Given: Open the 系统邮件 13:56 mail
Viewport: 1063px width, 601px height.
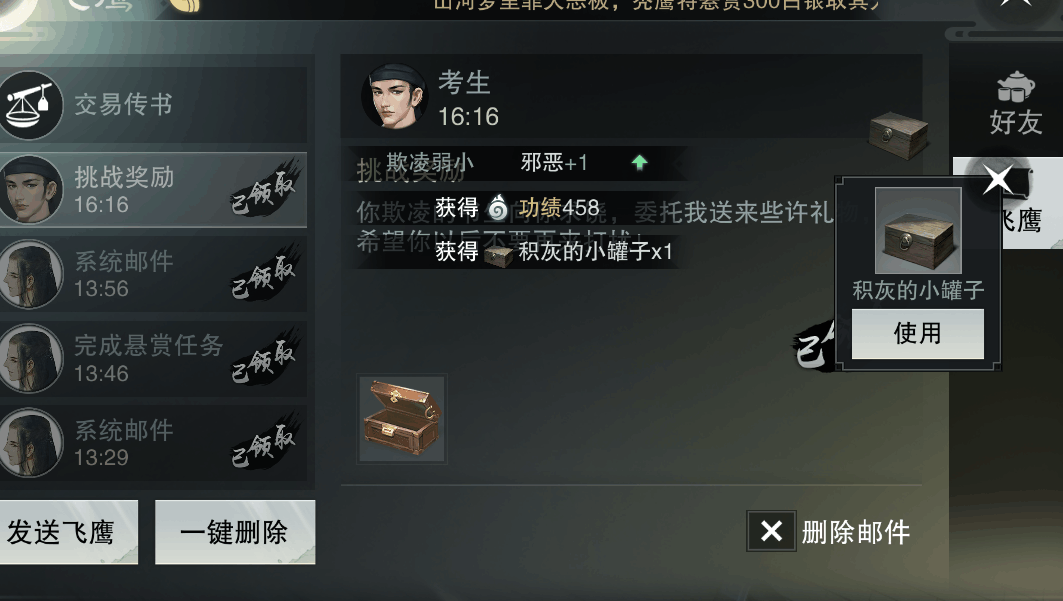Looking at the screenshot, I should point(153,274).
